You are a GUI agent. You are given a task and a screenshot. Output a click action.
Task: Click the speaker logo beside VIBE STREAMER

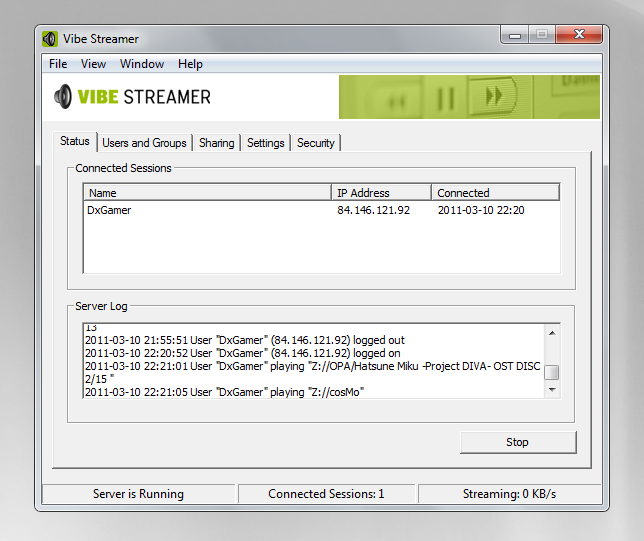coord(64,97)
